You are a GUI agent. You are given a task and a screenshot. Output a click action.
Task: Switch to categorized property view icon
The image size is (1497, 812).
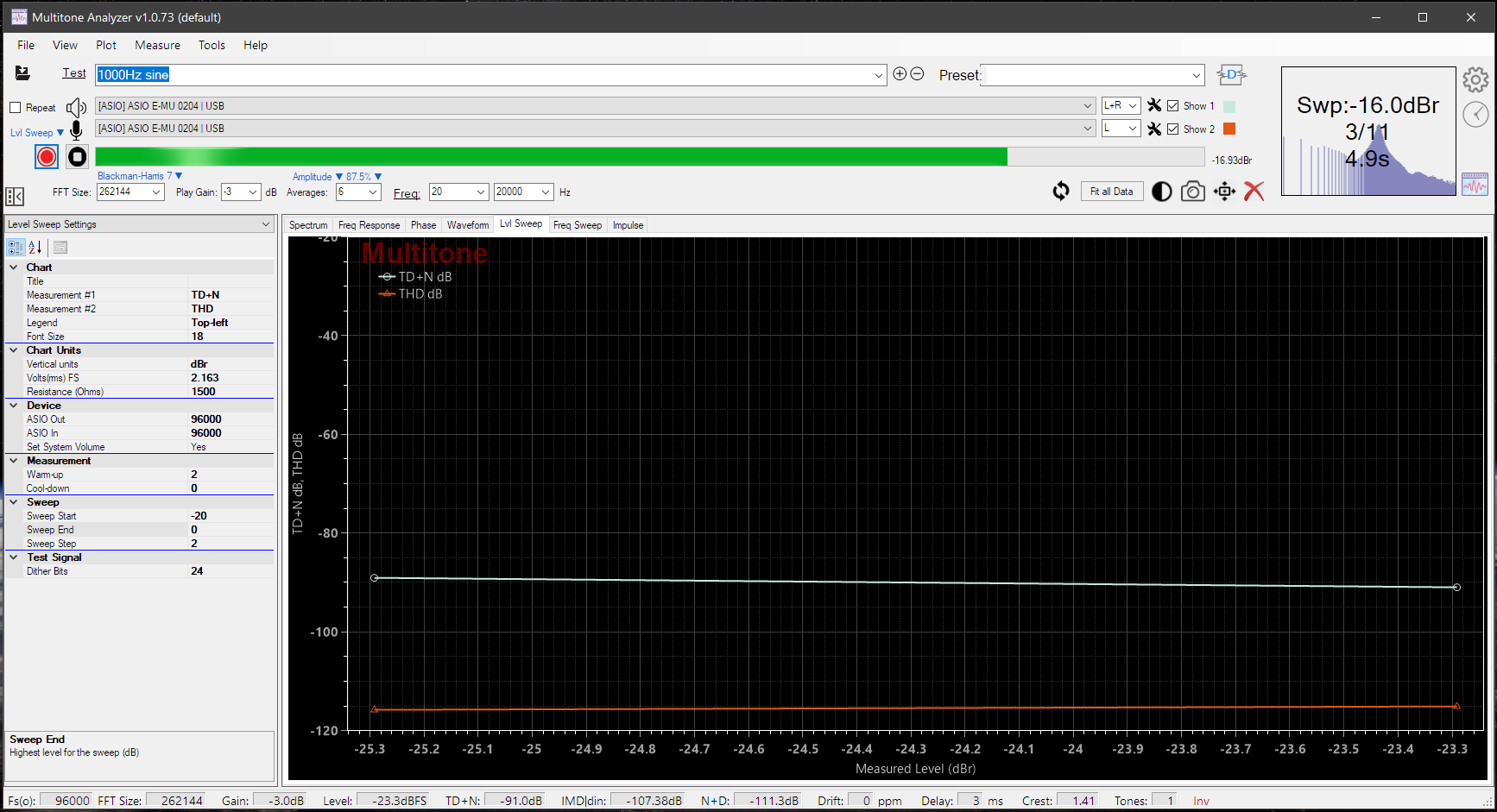(16, 248)
